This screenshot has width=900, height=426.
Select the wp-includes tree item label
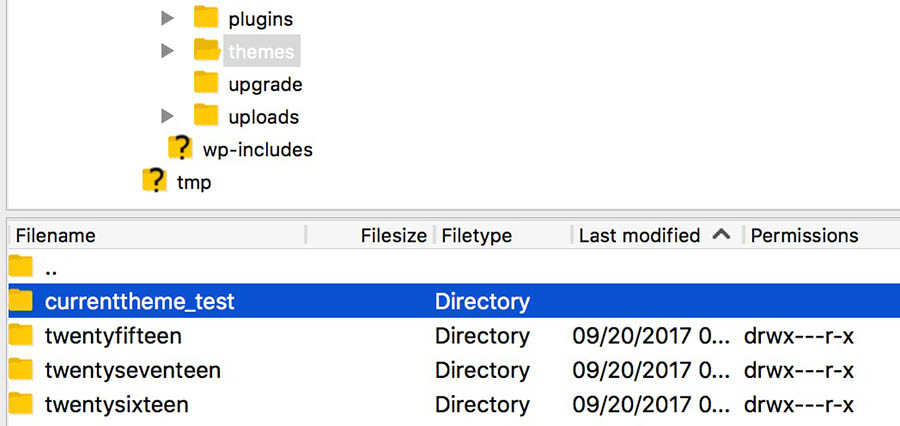(257, 150)
